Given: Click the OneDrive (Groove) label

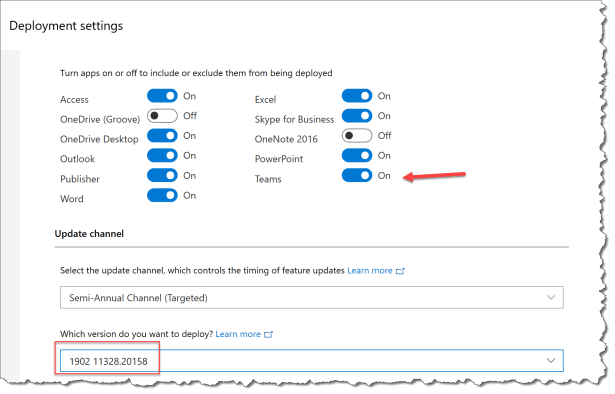Looking at the screenshot, I should pos(100,120).
